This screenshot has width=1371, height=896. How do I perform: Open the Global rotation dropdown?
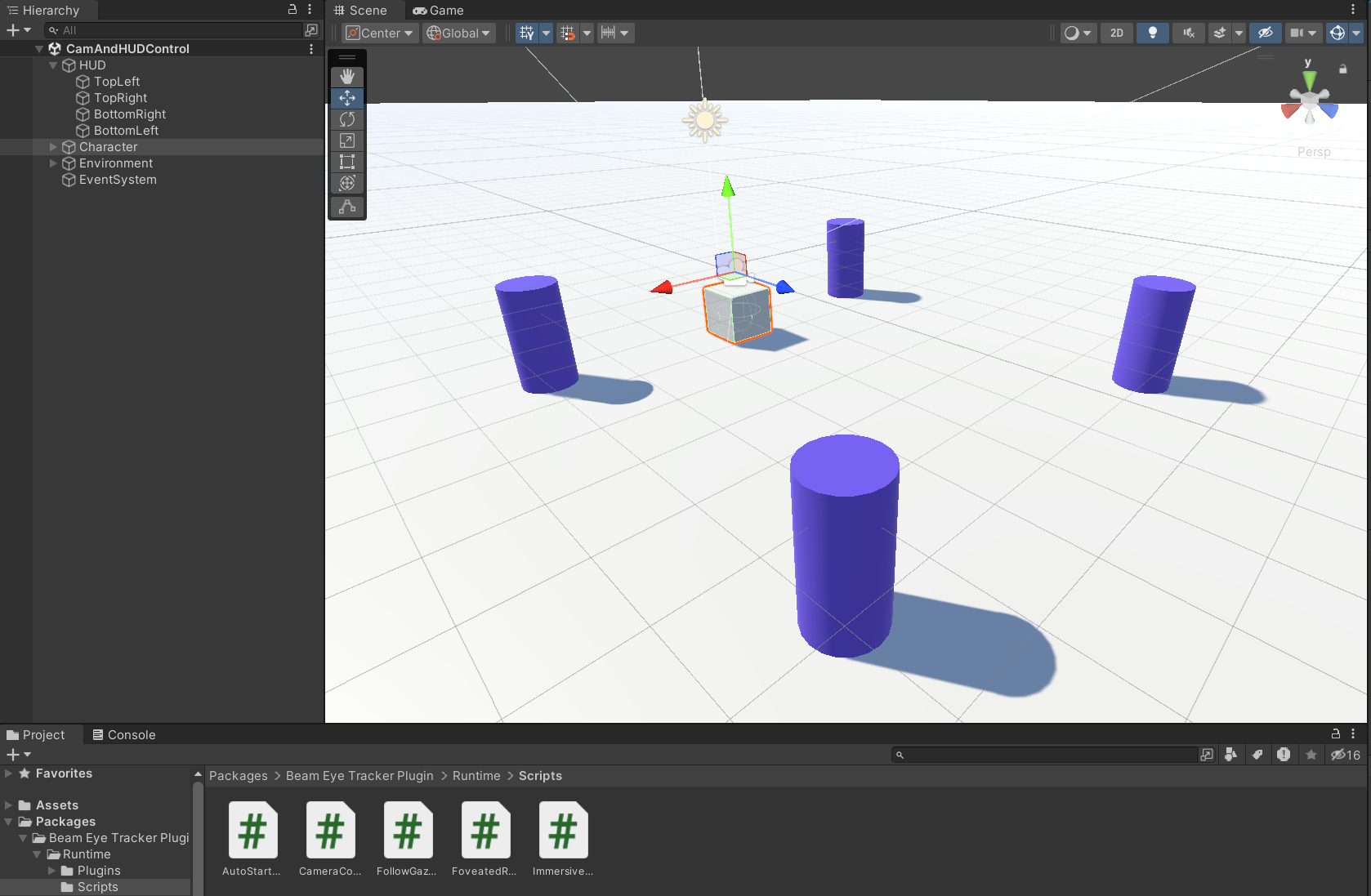(459, 33)
